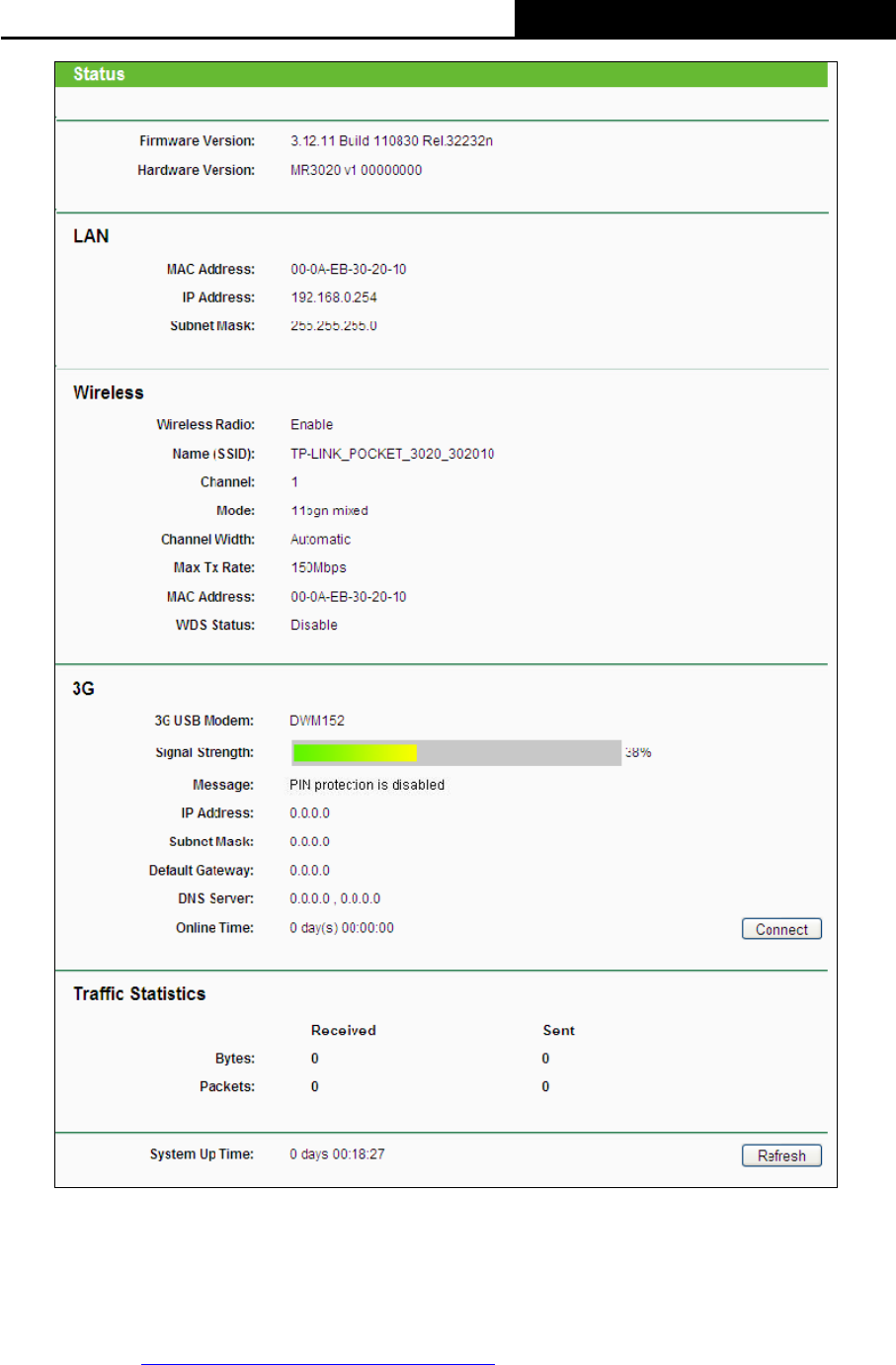Click 3G Subnet Mask value 0.0.0.0
Screen dimensions: 896x1365
[309, 842]
